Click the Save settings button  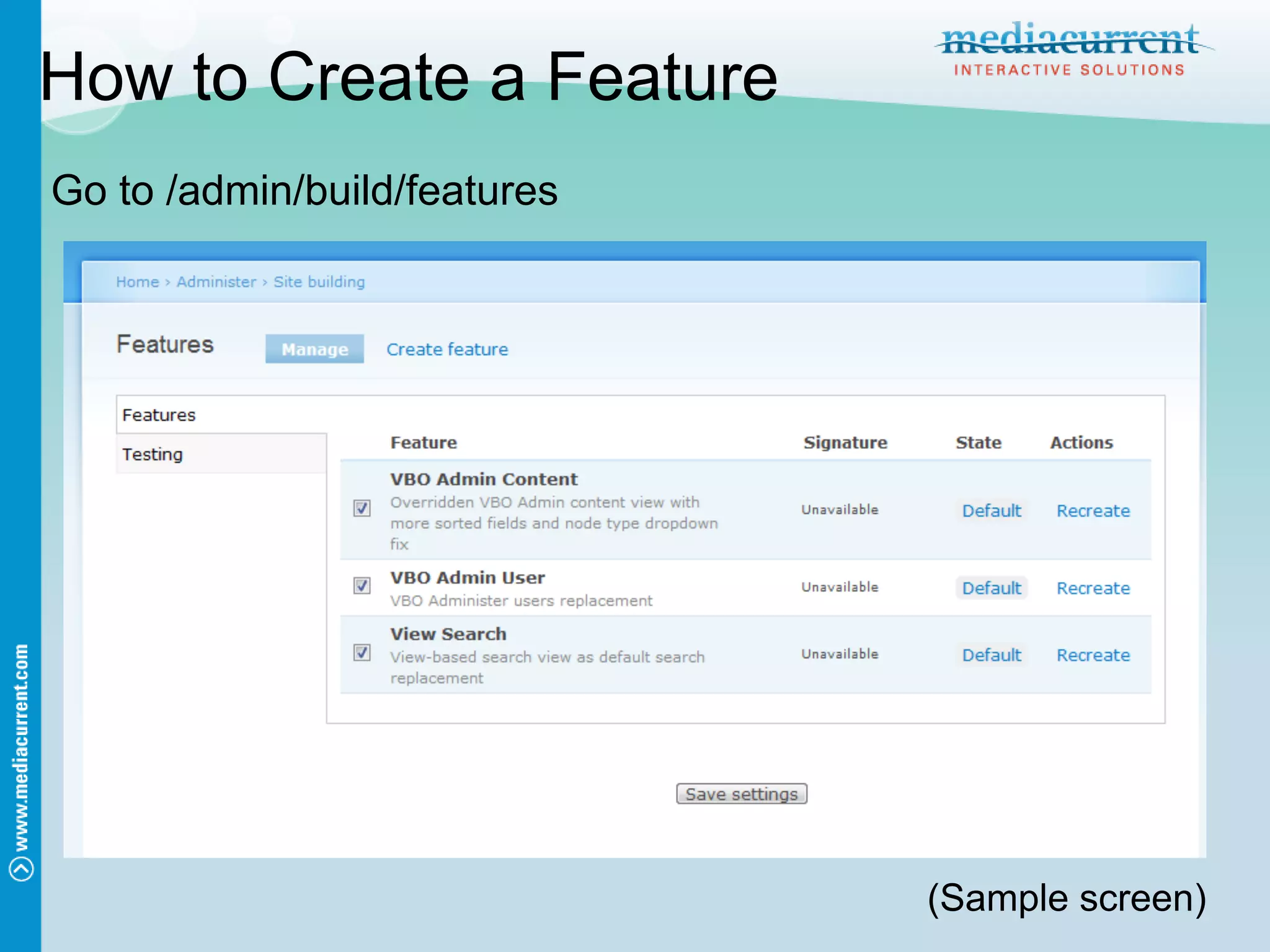pos(742,794)
